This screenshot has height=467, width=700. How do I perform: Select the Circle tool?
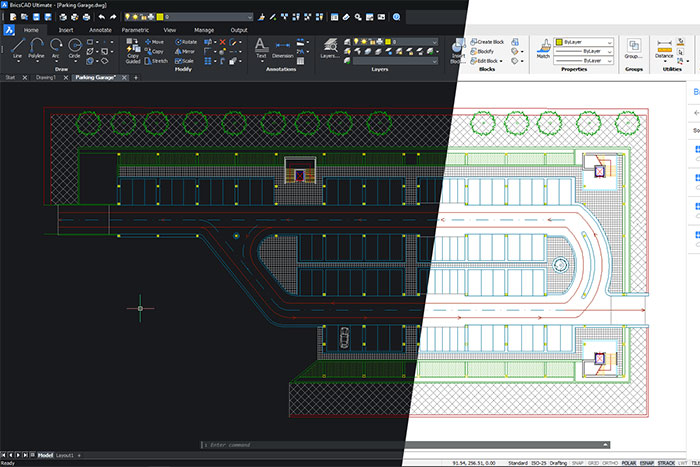75,48
